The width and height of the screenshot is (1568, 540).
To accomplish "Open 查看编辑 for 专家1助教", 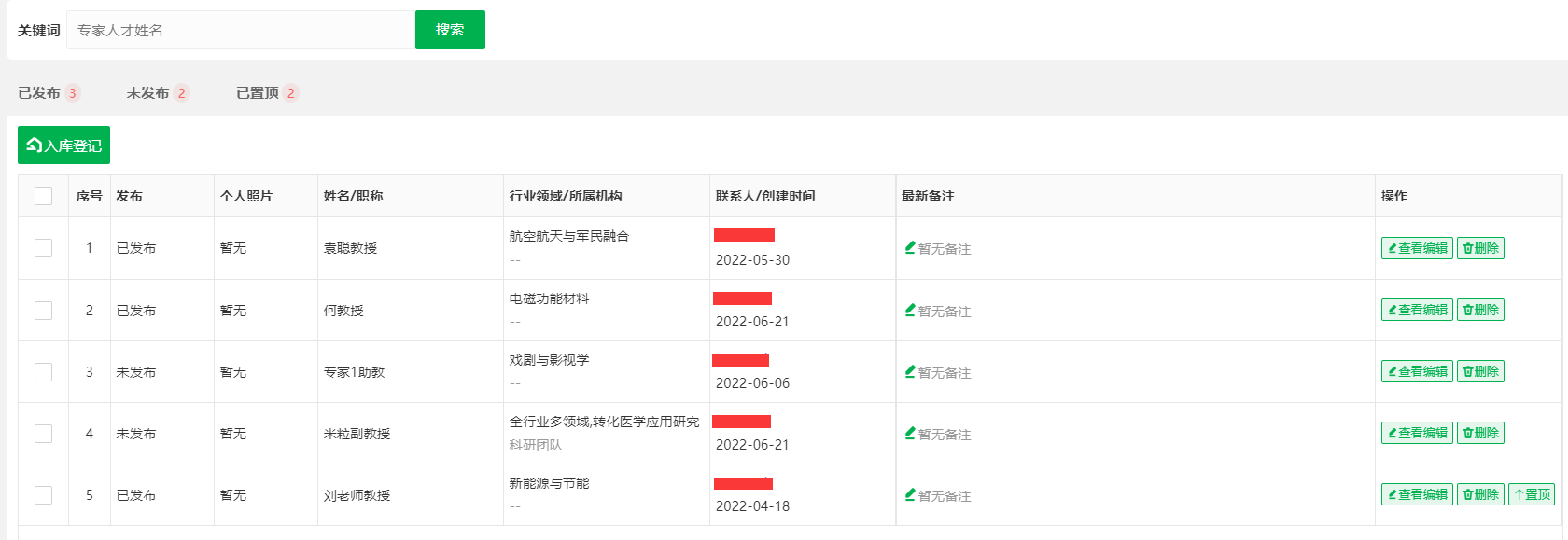I will [1417, 371].
